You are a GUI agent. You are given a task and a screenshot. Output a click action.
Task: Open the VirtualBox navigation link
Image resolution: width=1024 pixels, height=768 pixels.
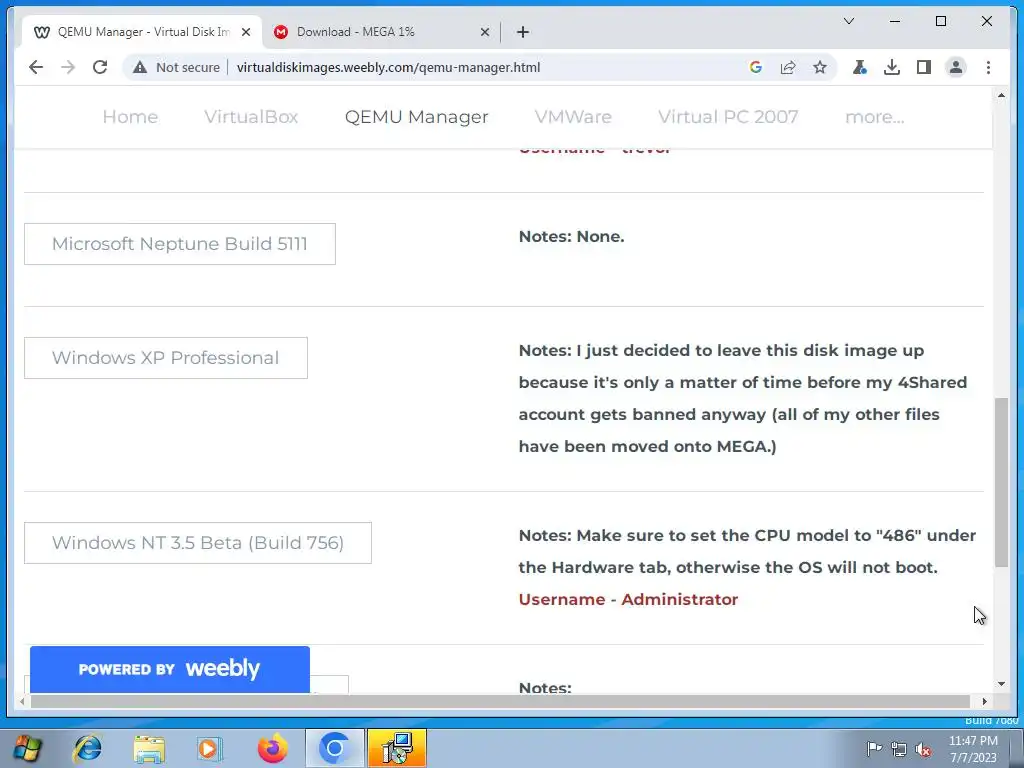(251, 117)
